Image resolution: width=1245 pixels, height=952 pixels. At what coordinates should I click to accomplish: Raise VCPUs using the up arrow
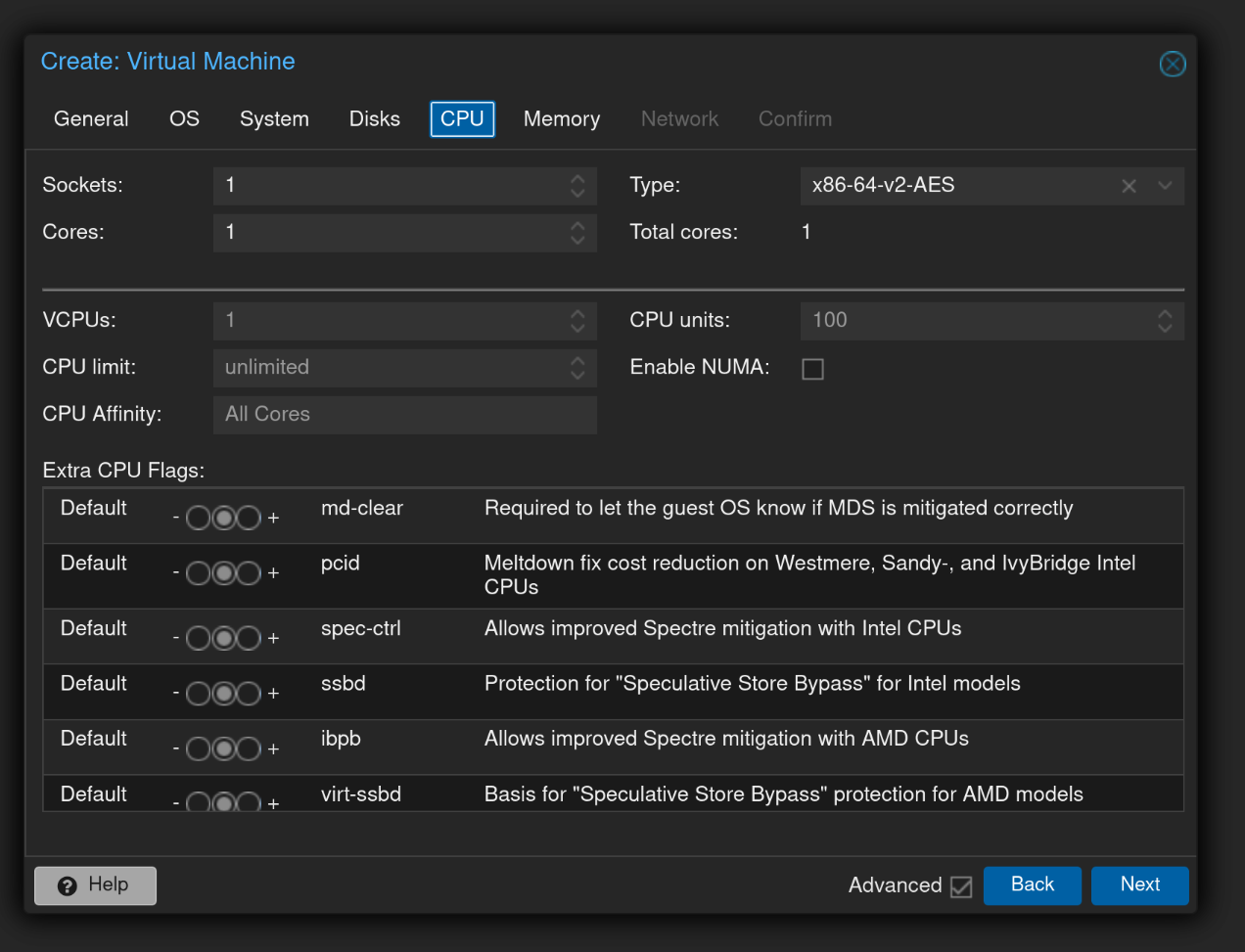click(577, 313)
